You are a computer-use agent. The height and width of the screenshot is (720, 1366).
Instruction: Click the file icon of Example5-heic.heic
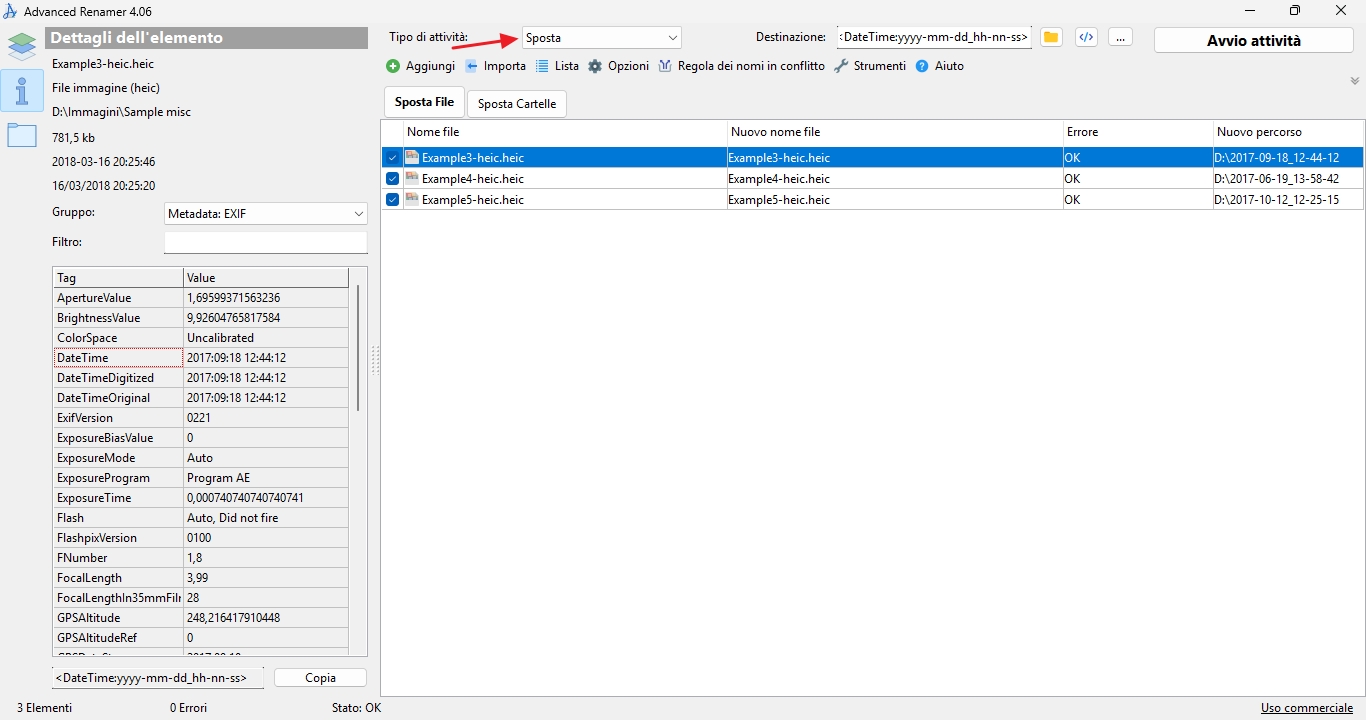(x=412, y=199)
